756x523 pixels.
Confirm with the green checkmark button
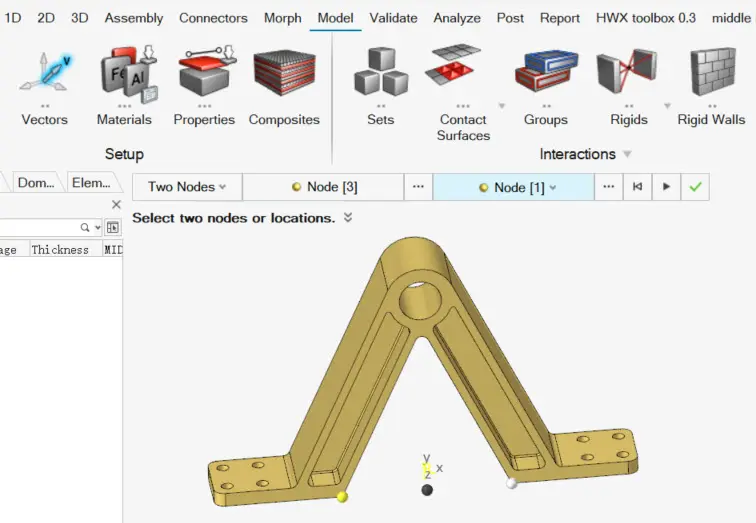695,187
